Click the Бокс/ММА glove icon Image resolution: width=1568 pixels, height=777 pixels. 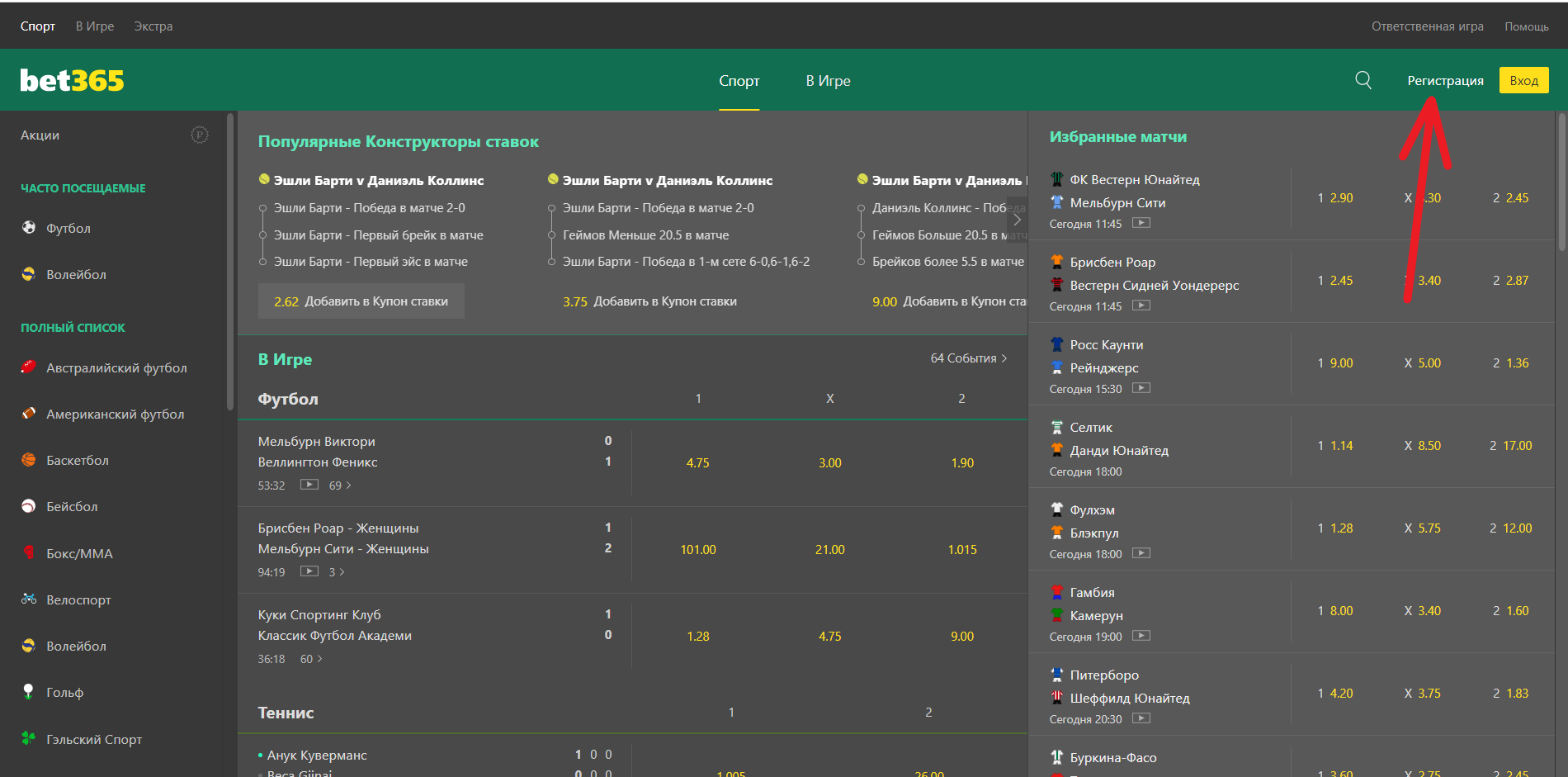pos(29,552)
